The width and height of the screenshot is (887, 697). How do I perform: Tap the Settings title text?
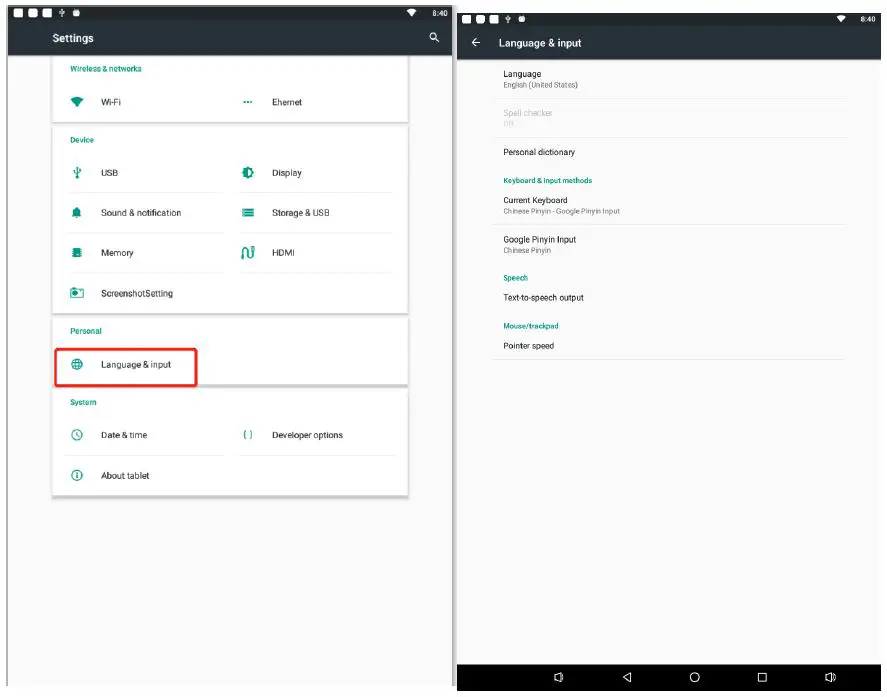pyautogui.click(x=73, y=38)
